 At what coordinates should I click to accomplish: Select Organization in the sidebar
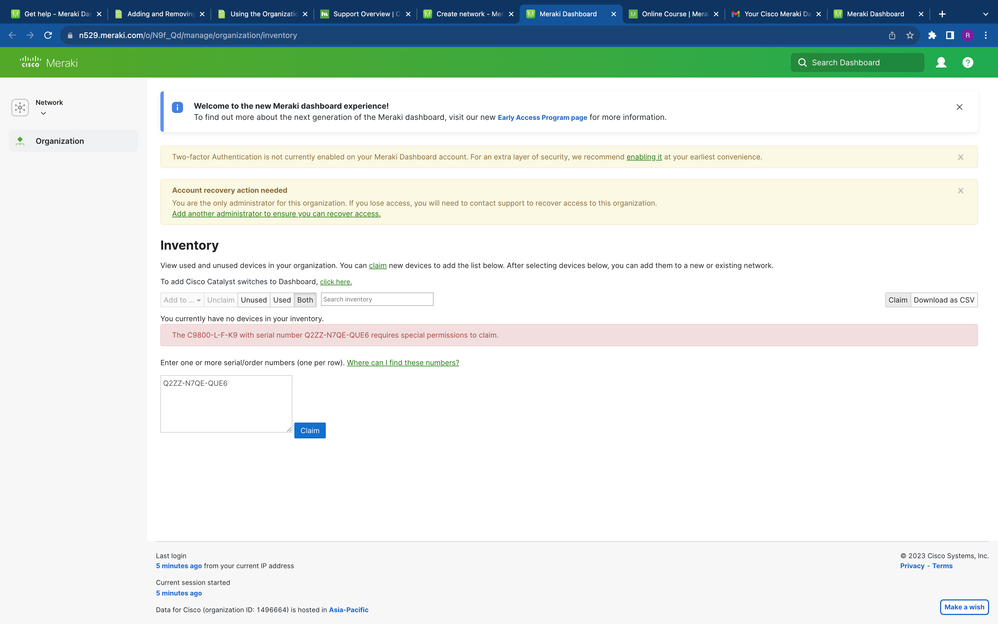(x=73, y=141)
